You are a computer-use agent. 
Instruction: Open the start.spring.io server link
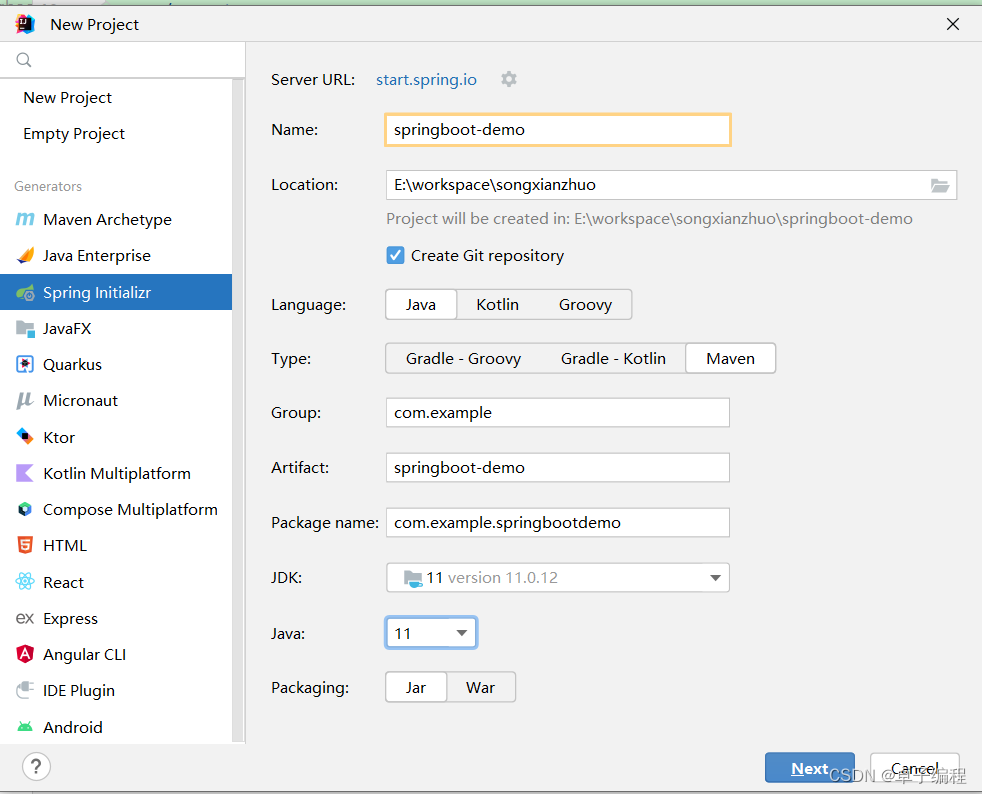coord(426,80)
